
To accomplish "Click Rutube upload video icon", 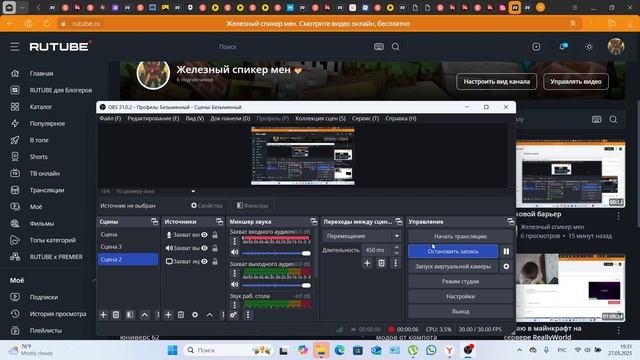I will [536, 47].
